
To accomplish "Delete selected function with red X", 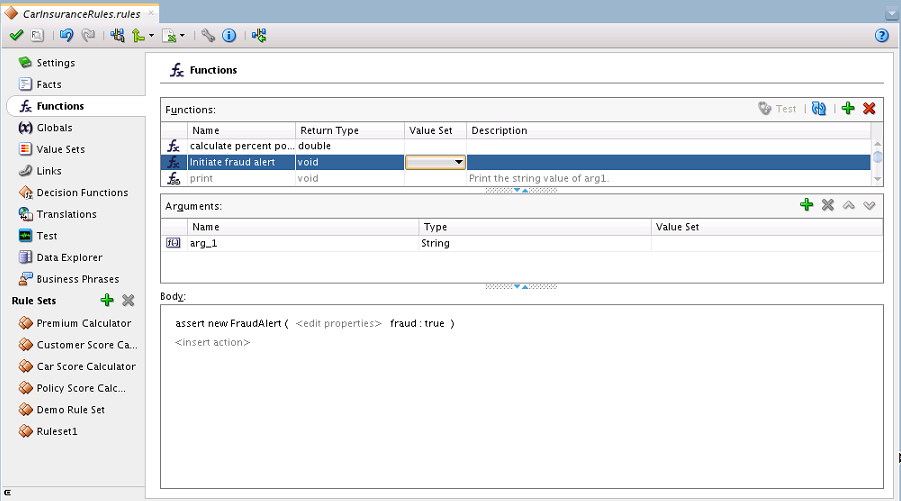I will [x=869, y=109].
